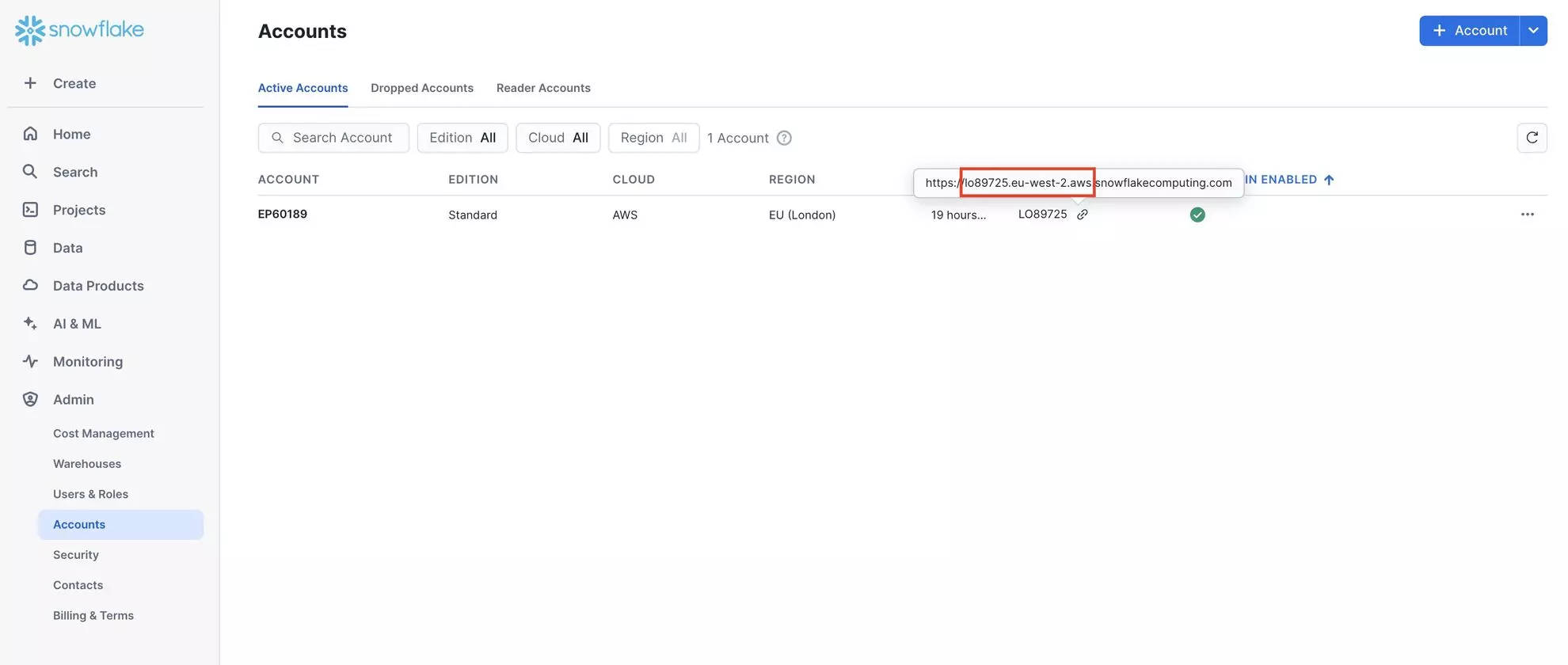Open Users & Roles page

pyautogui.click(x=90, y=494)
